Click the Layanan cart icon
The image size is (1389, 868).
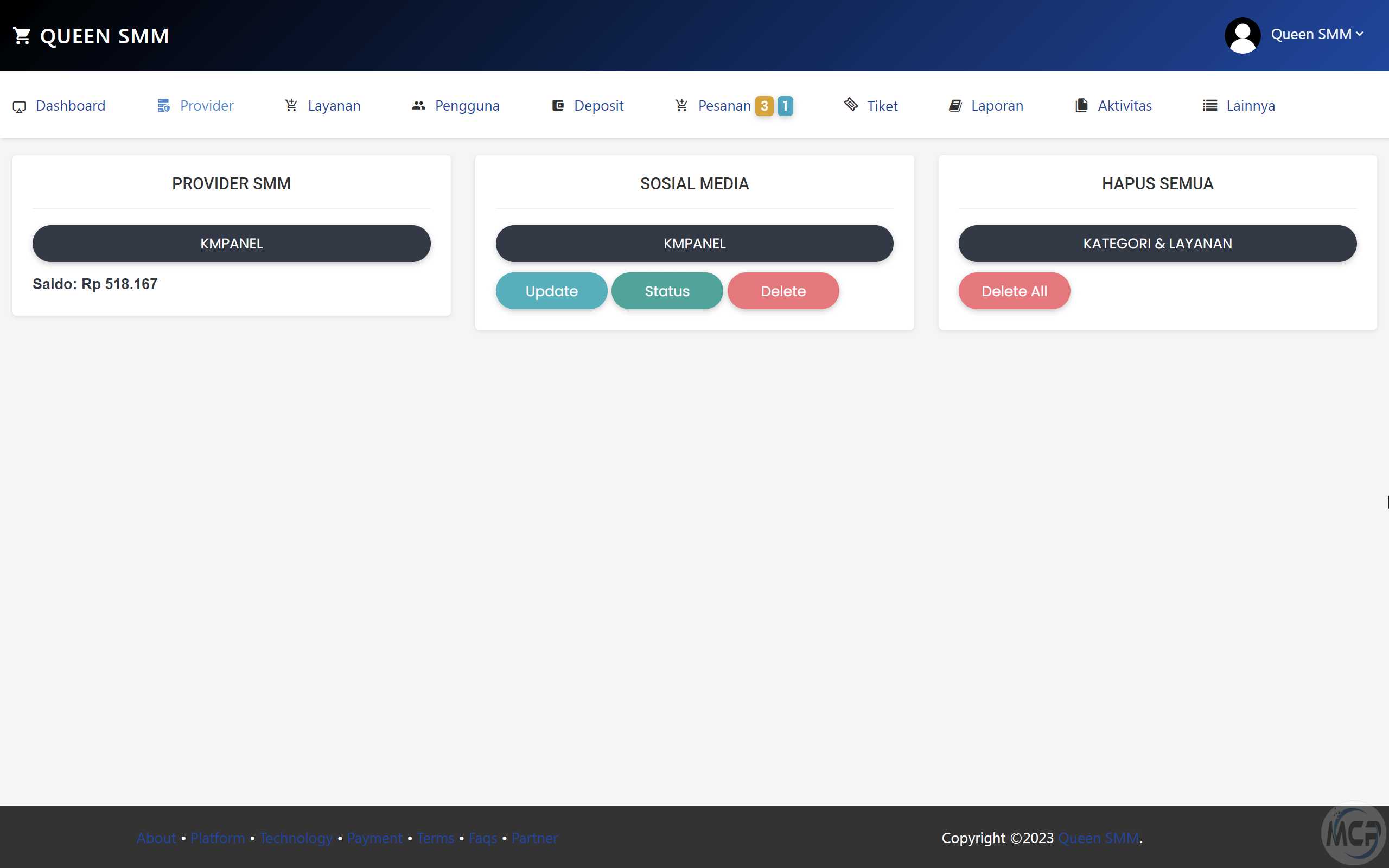291,106
